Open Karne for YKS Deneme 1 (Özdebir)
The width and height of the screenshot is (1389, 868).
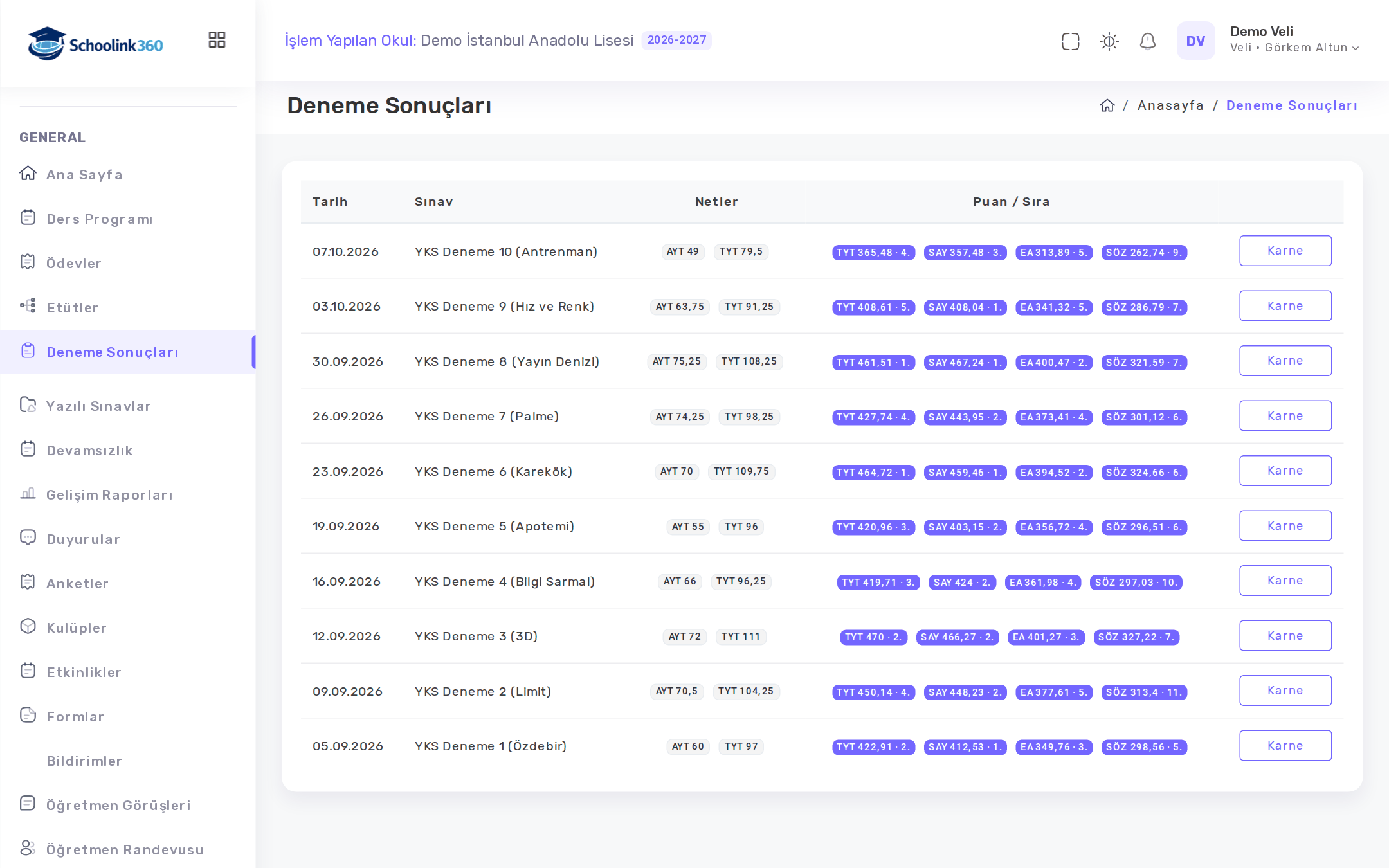pos(1285,746)
